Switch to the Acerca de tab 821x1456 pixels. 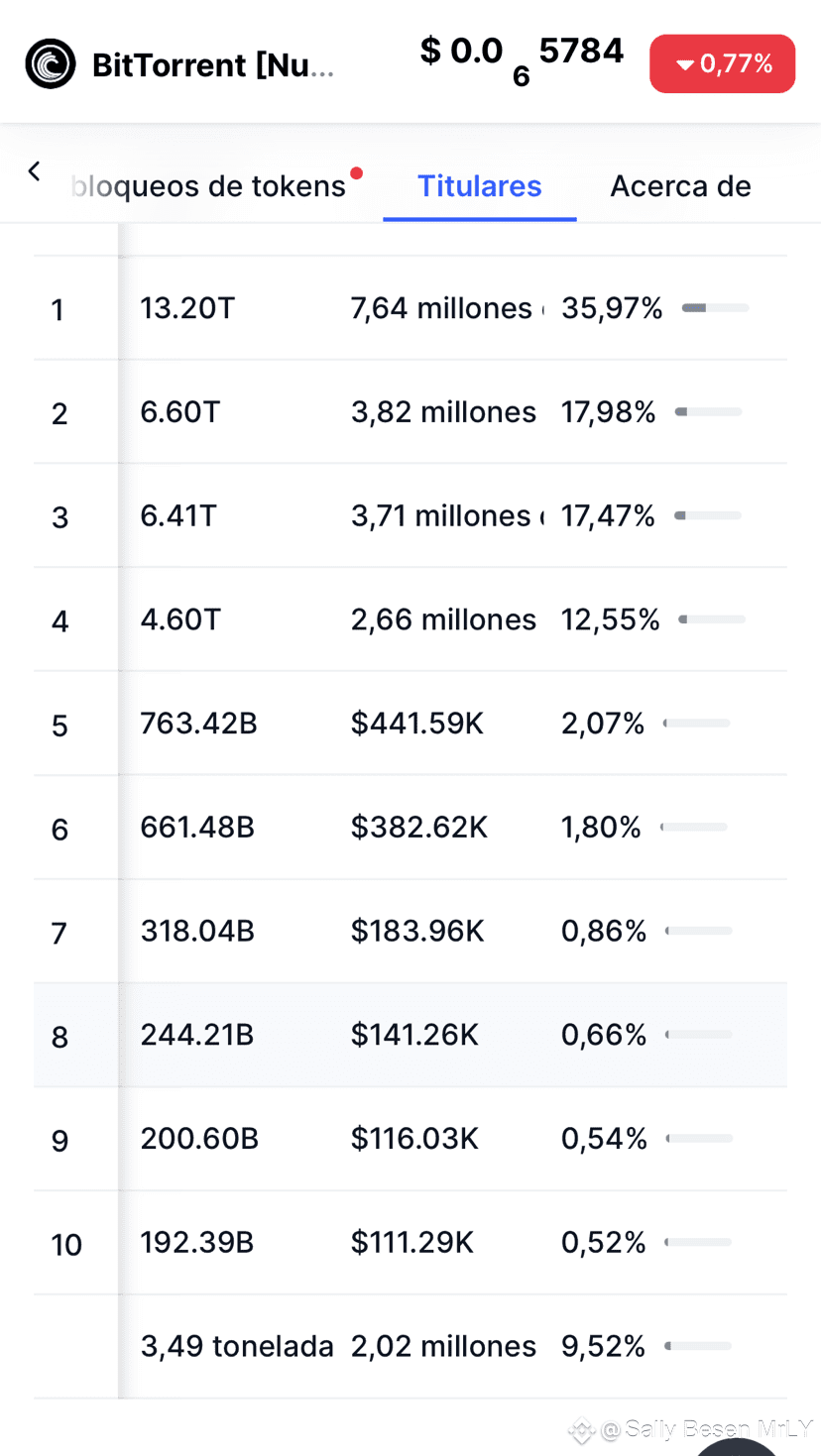coord(680,186)
